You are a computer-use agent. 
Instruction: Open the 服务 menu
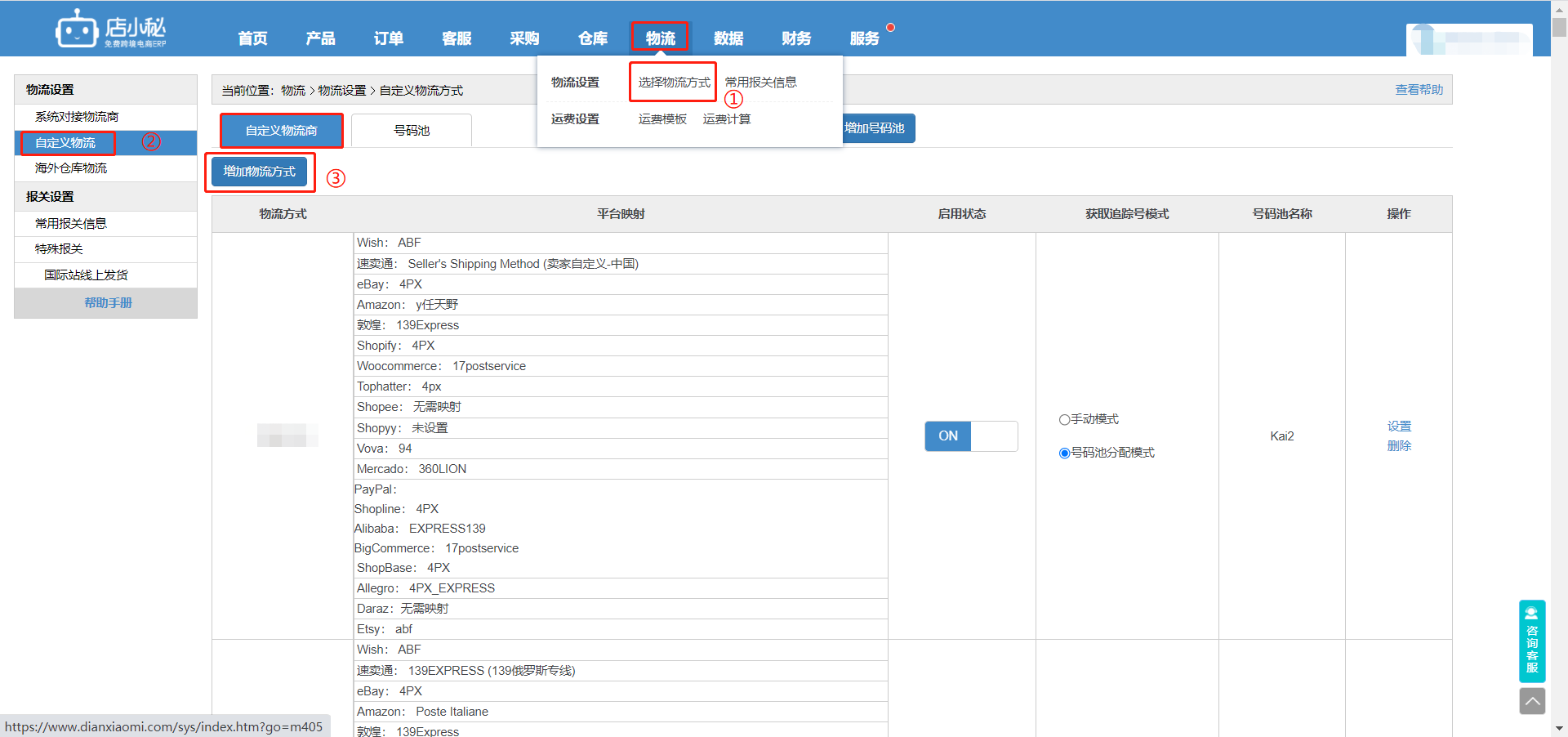(x=865, y=38)
